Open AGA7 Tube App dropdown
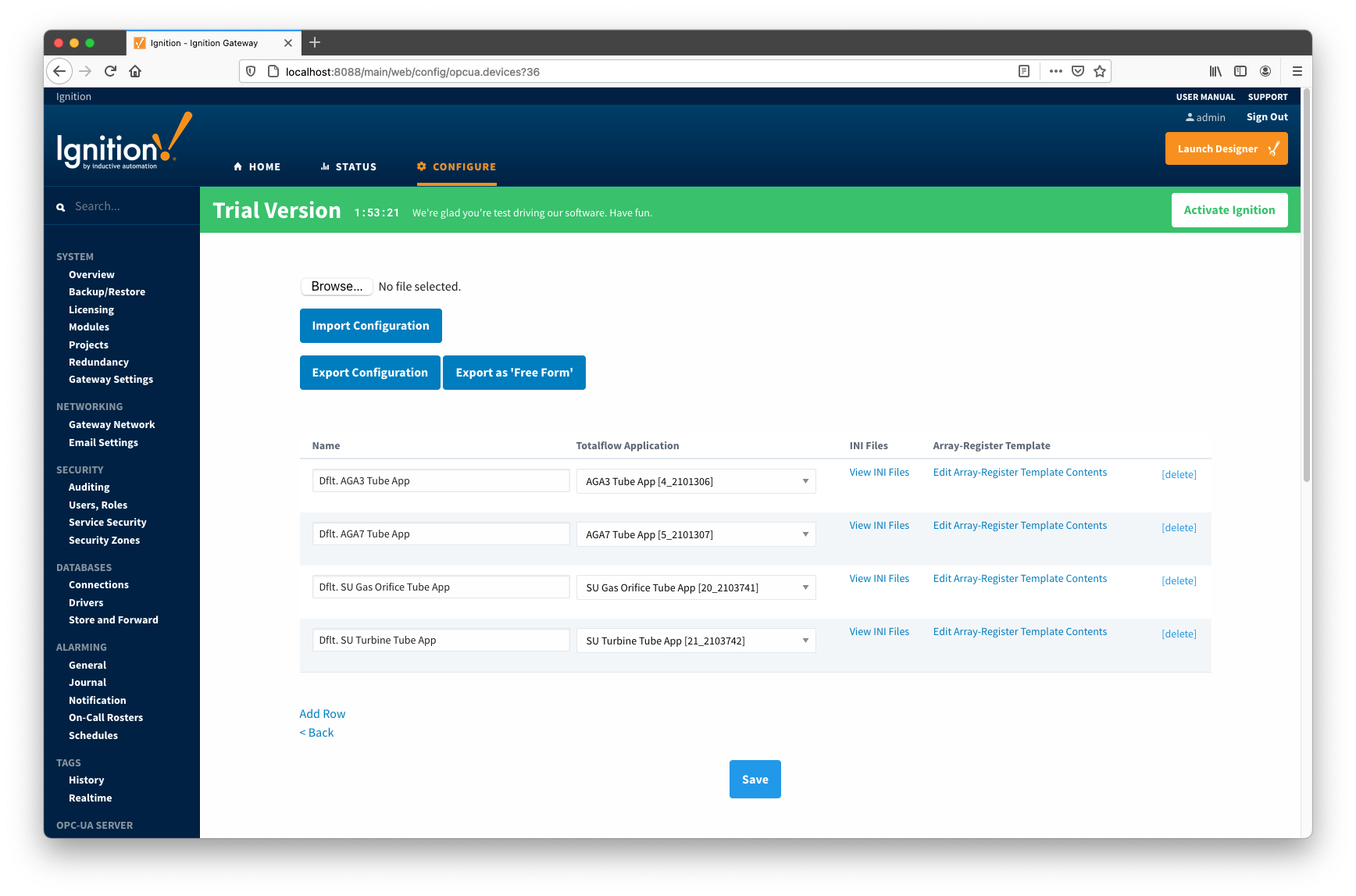Viewport: 1356px width, 896px height. (696, 534)
